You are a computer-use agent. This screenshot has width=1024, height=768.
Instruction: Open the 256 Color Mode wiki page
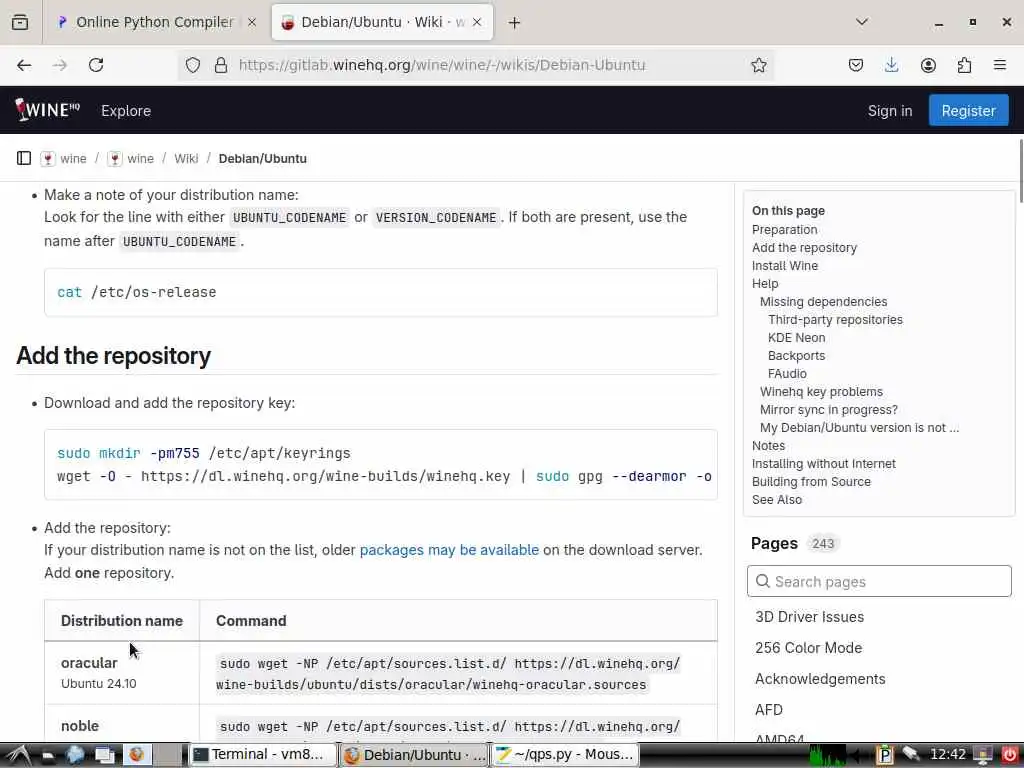click(x=808, y=648)
